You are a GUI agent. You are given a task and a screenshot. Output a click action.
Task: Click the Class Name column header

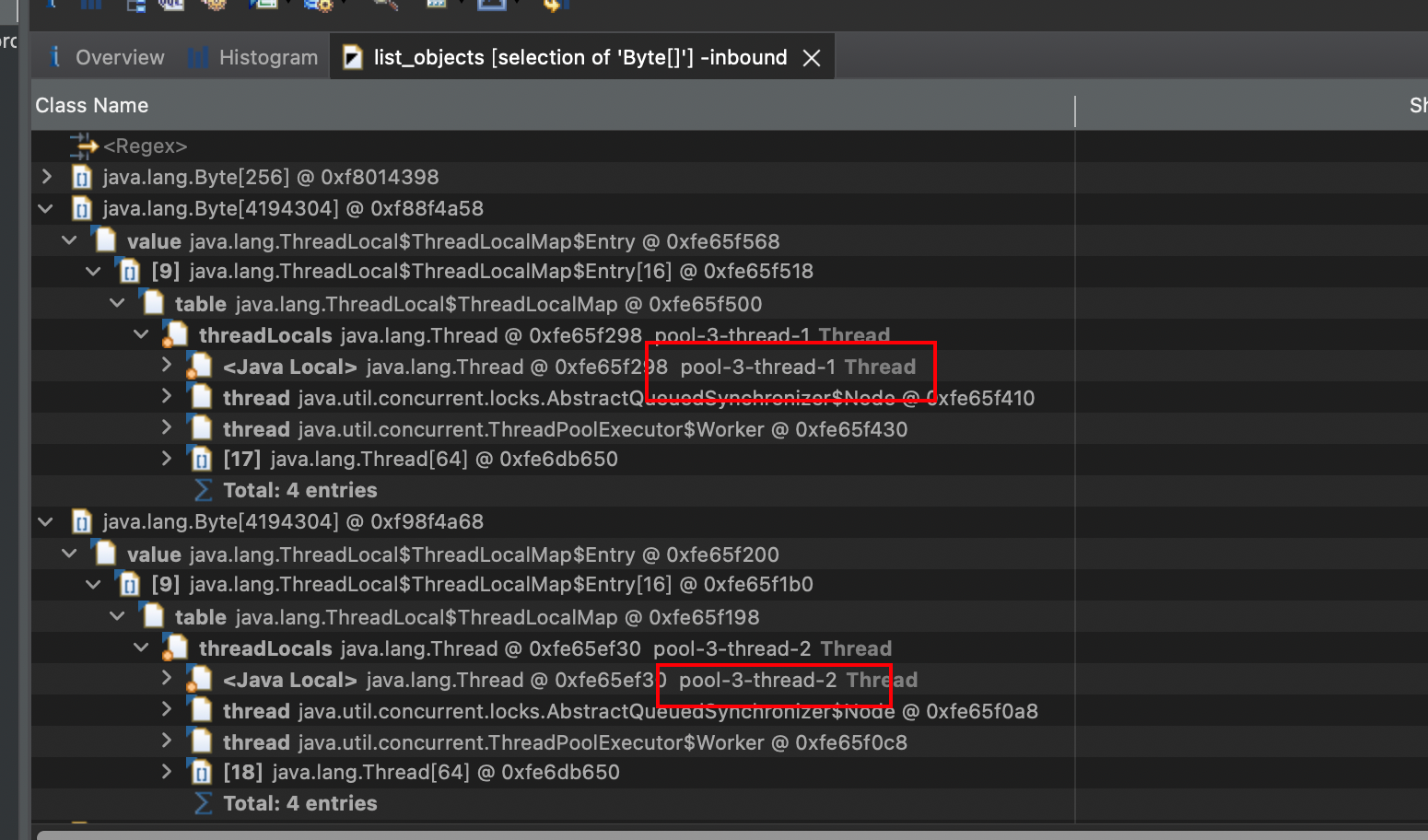pyautogui.click(x=92, y=106)
